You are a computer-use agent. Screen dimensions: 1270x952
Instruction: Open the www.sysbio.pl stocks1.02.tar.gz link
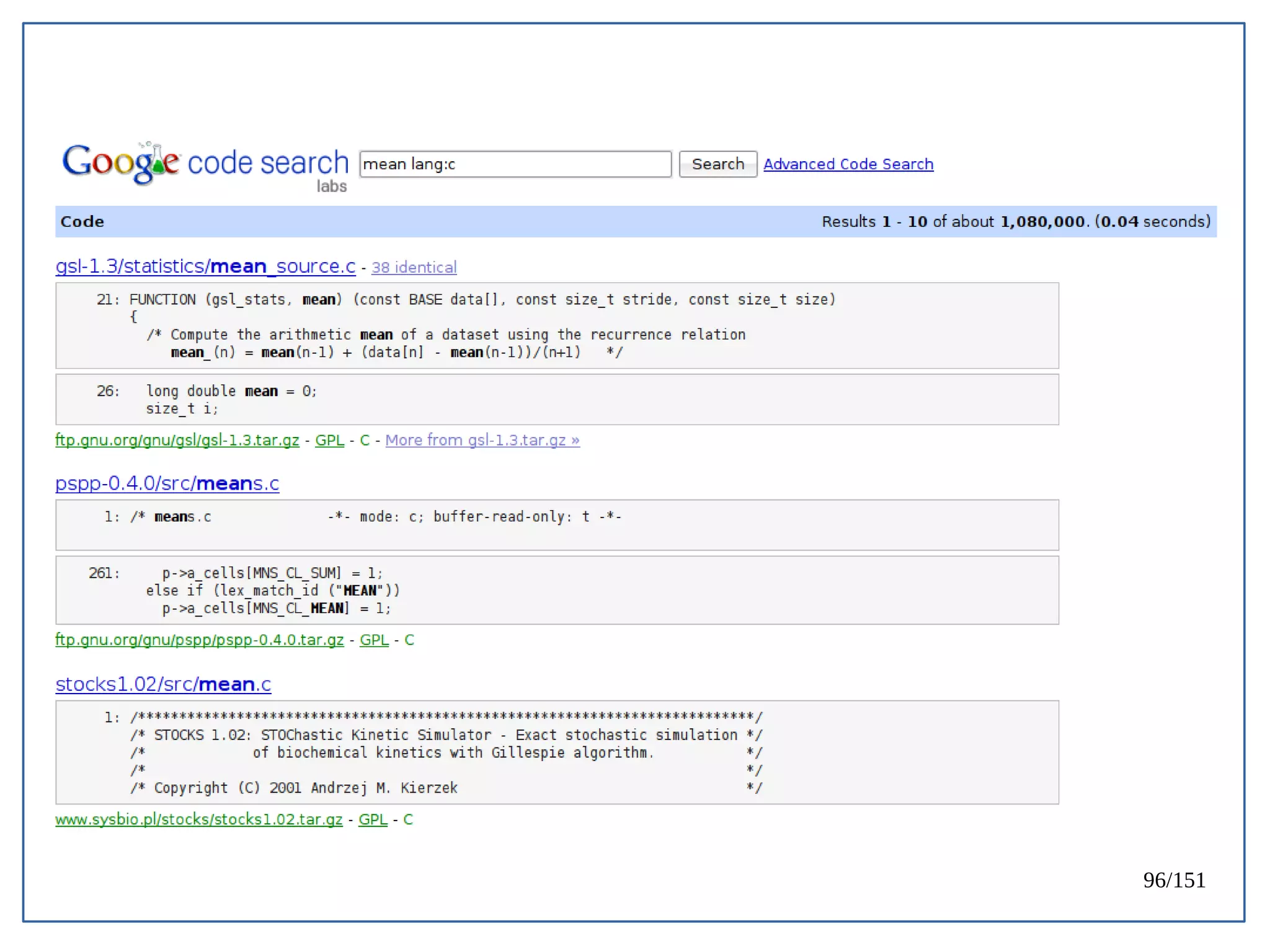(198, 819)
